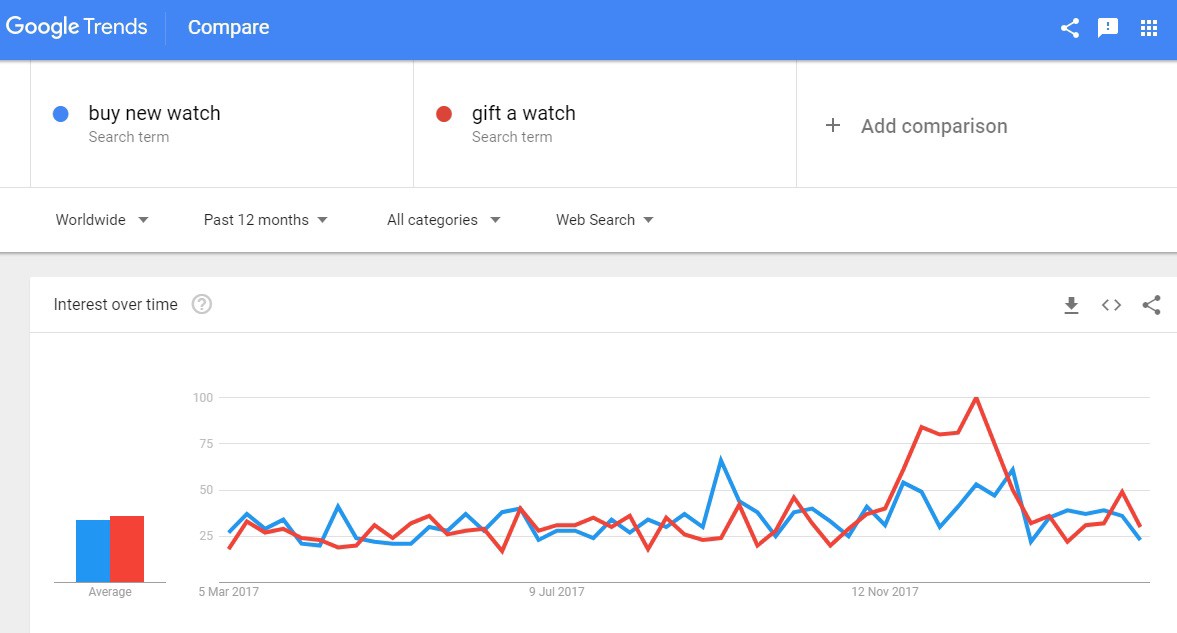
Task: Expand the Worldwide region dropdown
Action: point(102,220)
